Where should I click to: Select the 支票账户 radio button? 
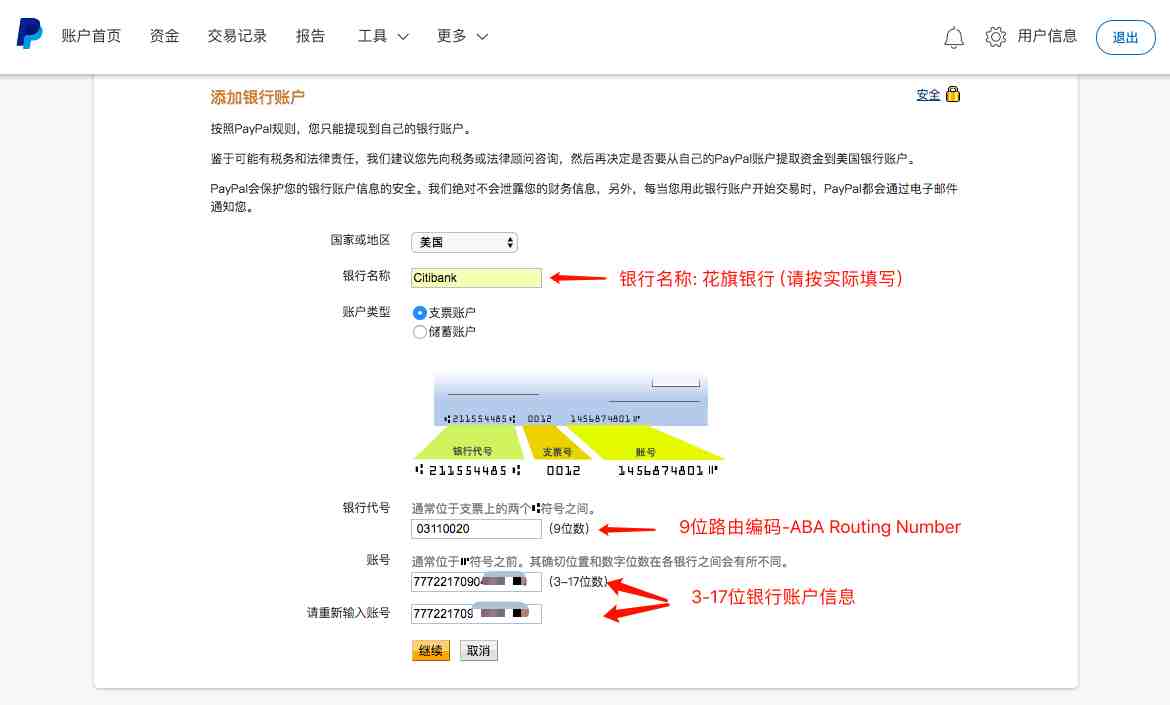coord(419,313)
